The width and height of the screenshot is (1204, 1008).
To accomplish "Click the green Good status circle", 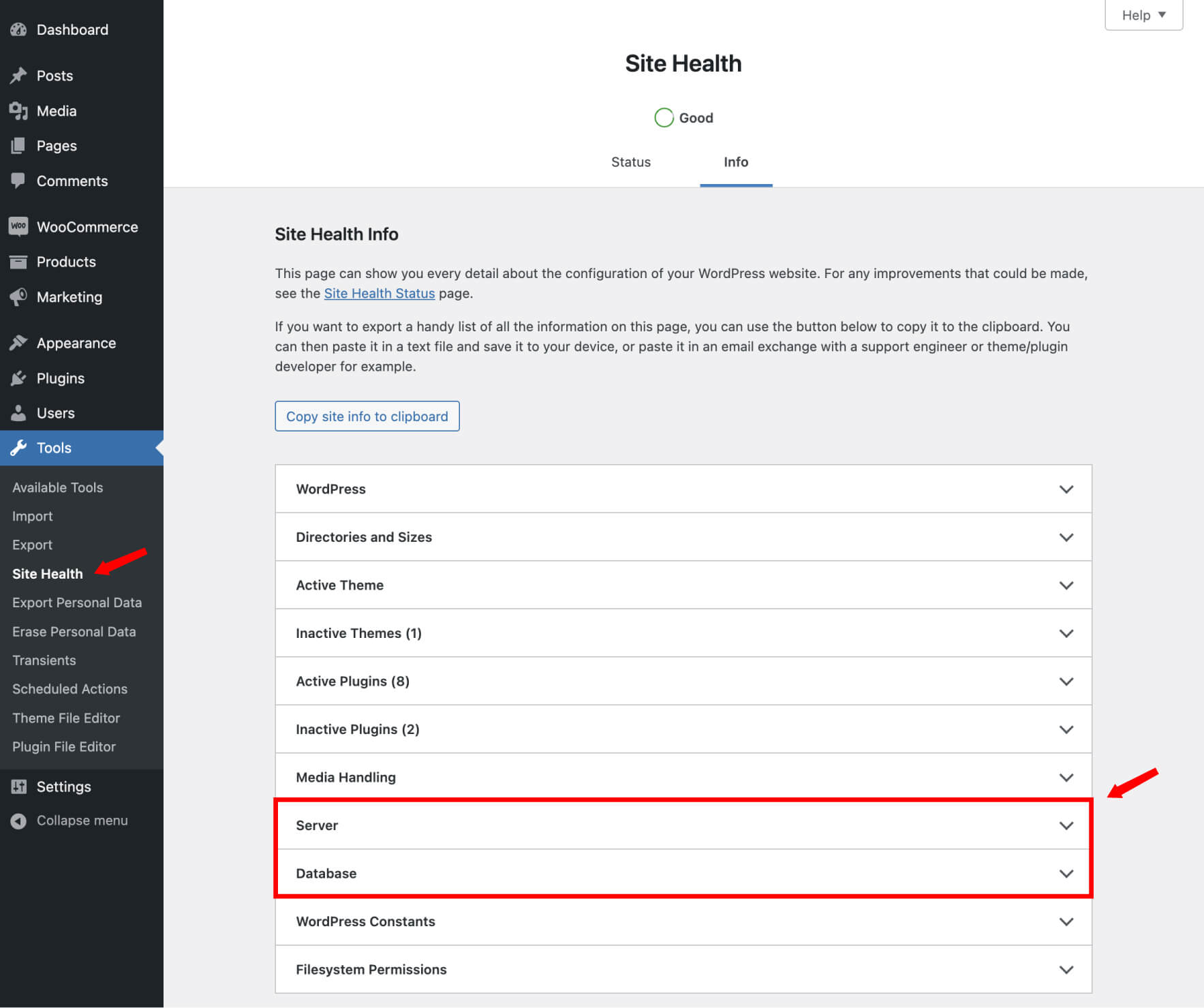I will [664, 118].
